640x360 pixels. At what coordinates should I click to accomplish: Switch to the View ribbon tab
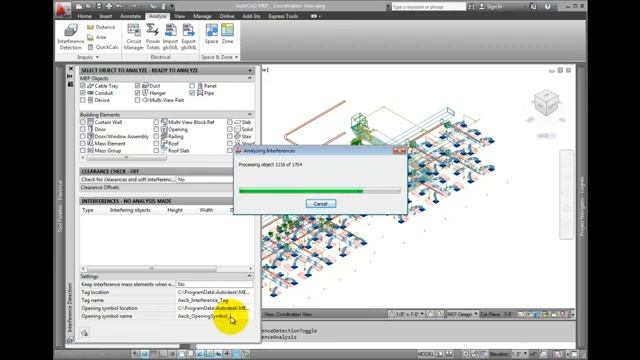coord(180,16)
